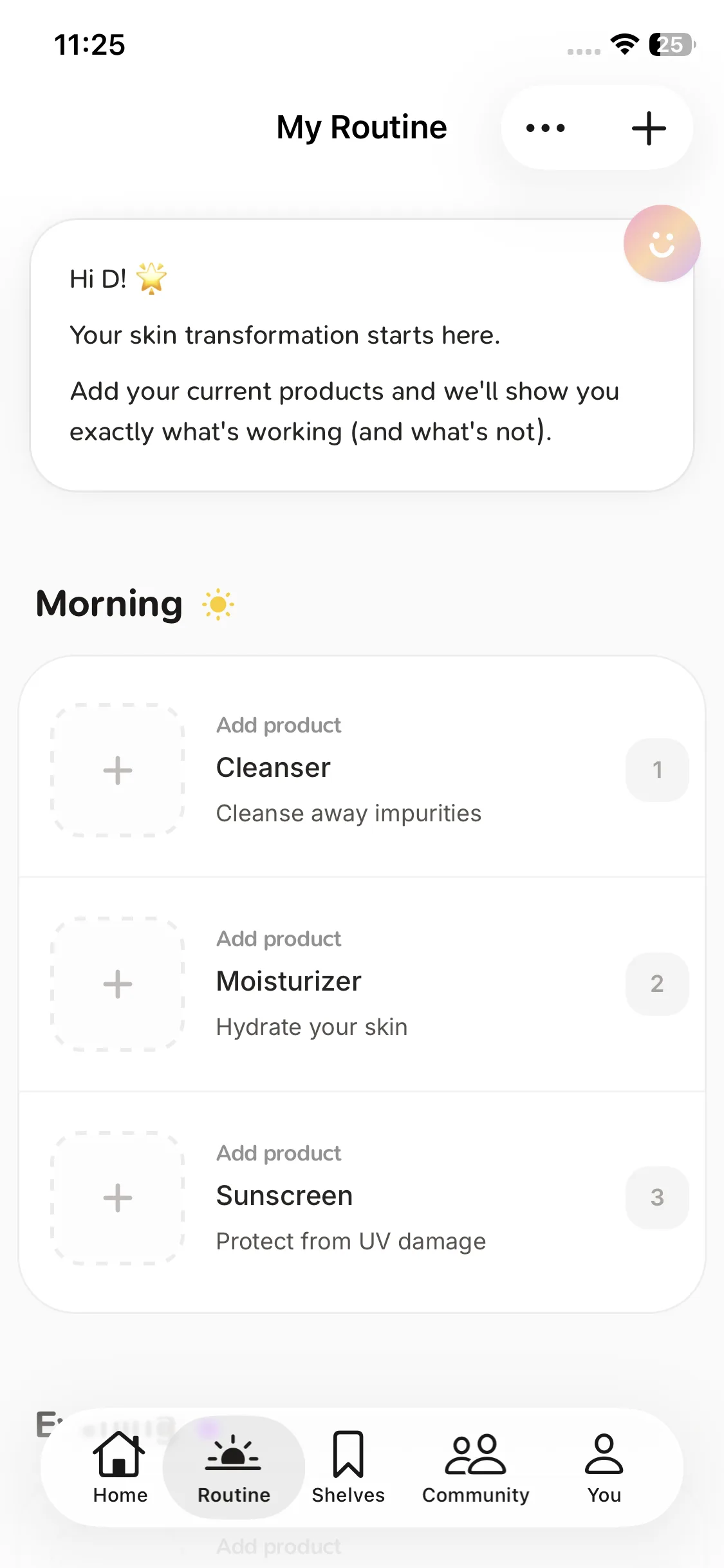Click the Cleanser step title

pos(274,768)
